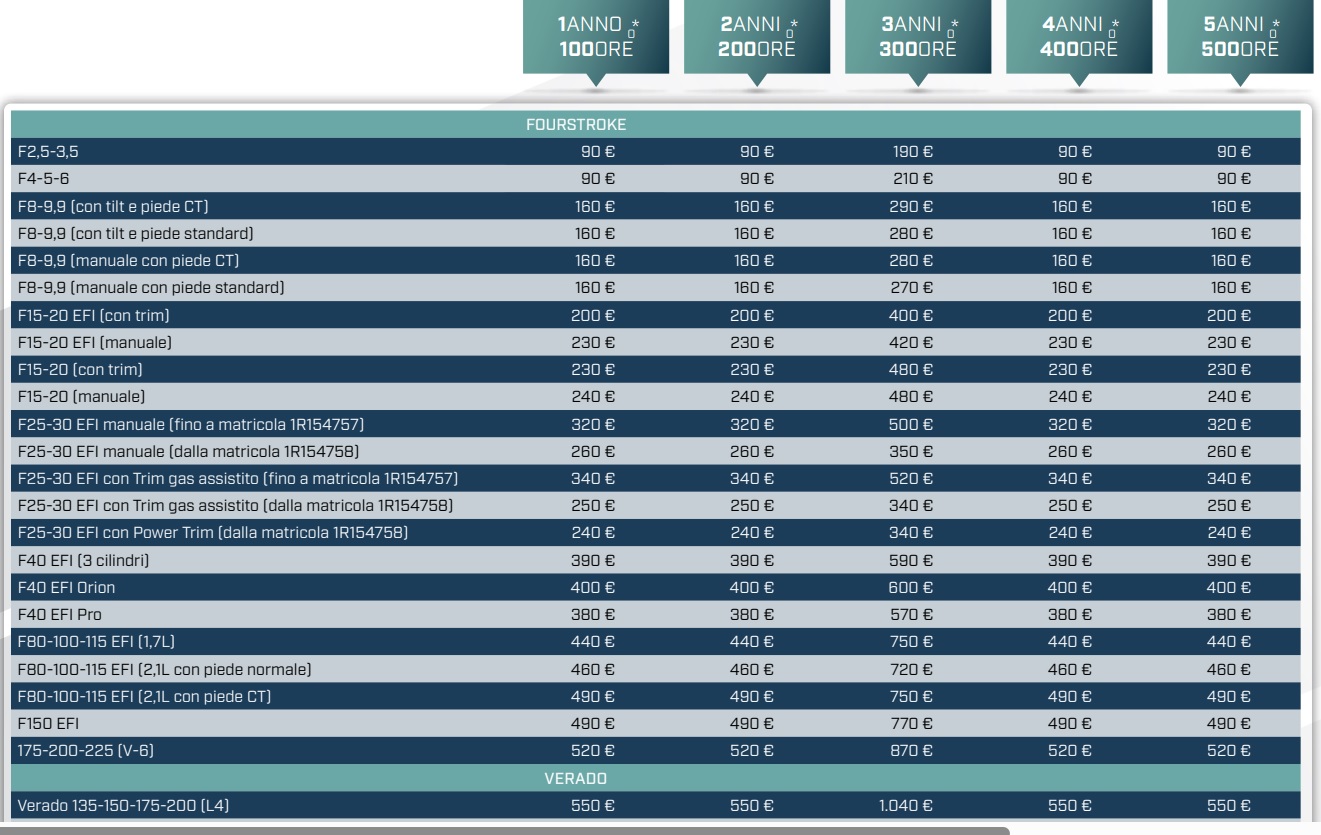
Task: Select the F15-20 EFI (con trim) label
Action: pyautogui.click(x=96, y=316)
